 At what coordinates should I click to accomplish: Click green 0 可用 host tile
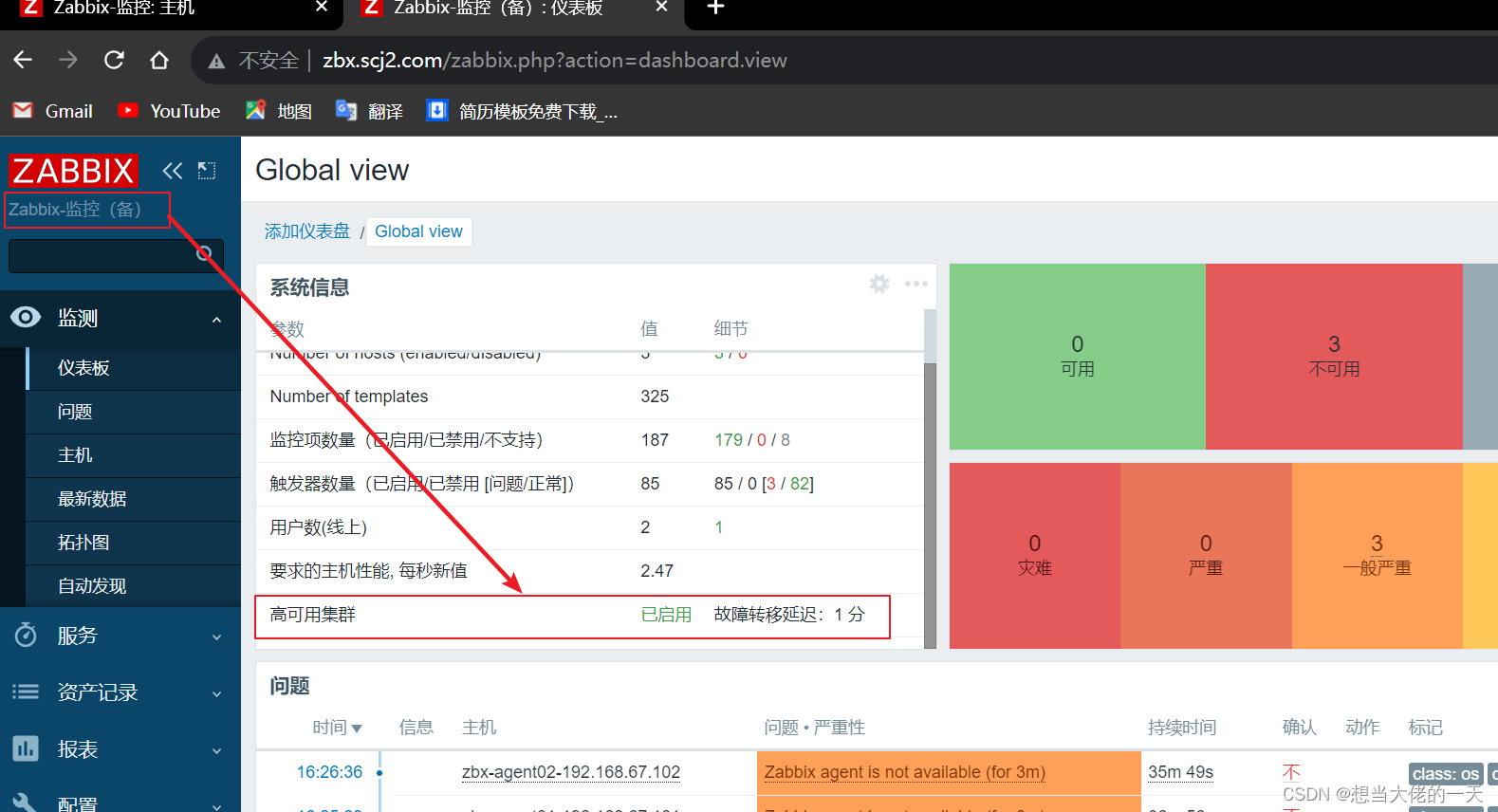point(1078,357)
